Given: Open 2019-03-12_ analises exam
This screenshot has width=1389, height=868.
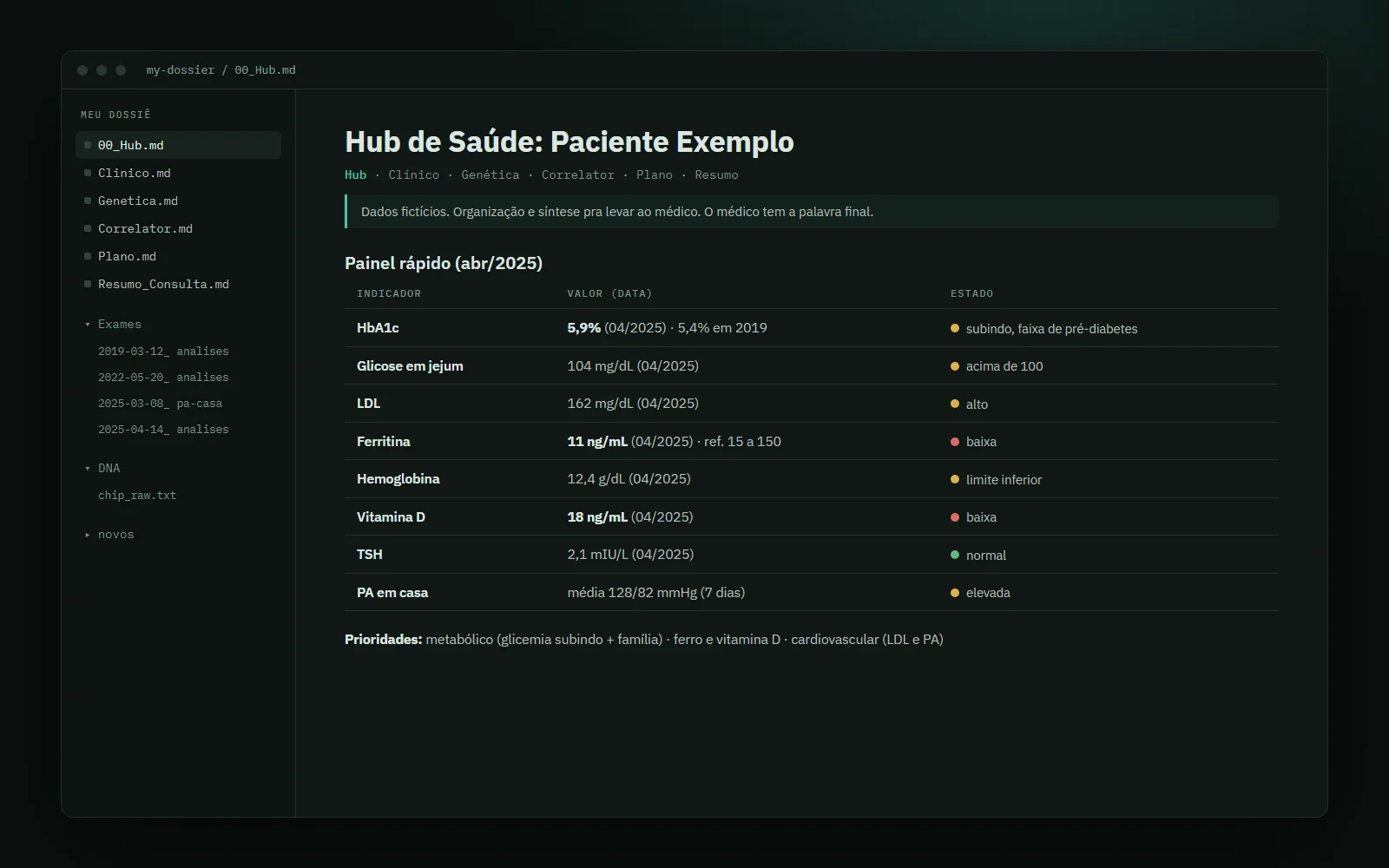Looking at the screenshot, I should click(x=163, y=351).
